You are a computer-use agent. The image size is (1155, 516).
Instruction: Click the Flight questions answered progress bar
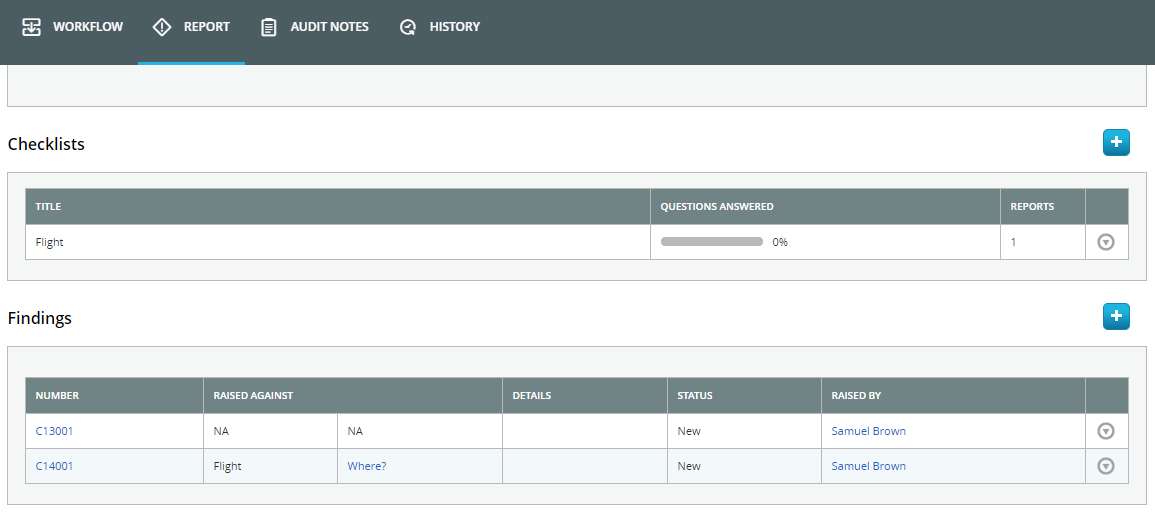(712, 242)
